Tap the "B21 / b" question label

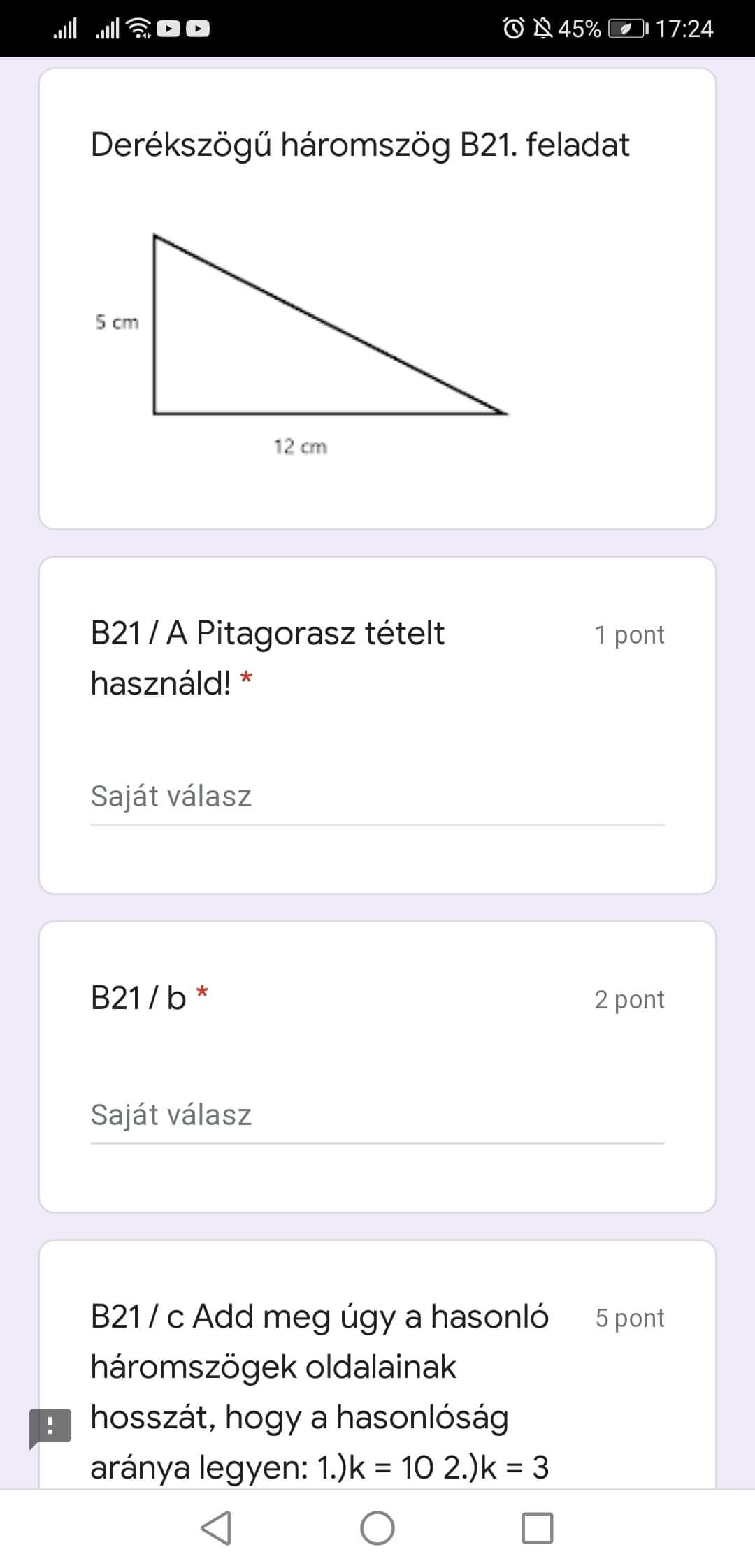(138, 998)
